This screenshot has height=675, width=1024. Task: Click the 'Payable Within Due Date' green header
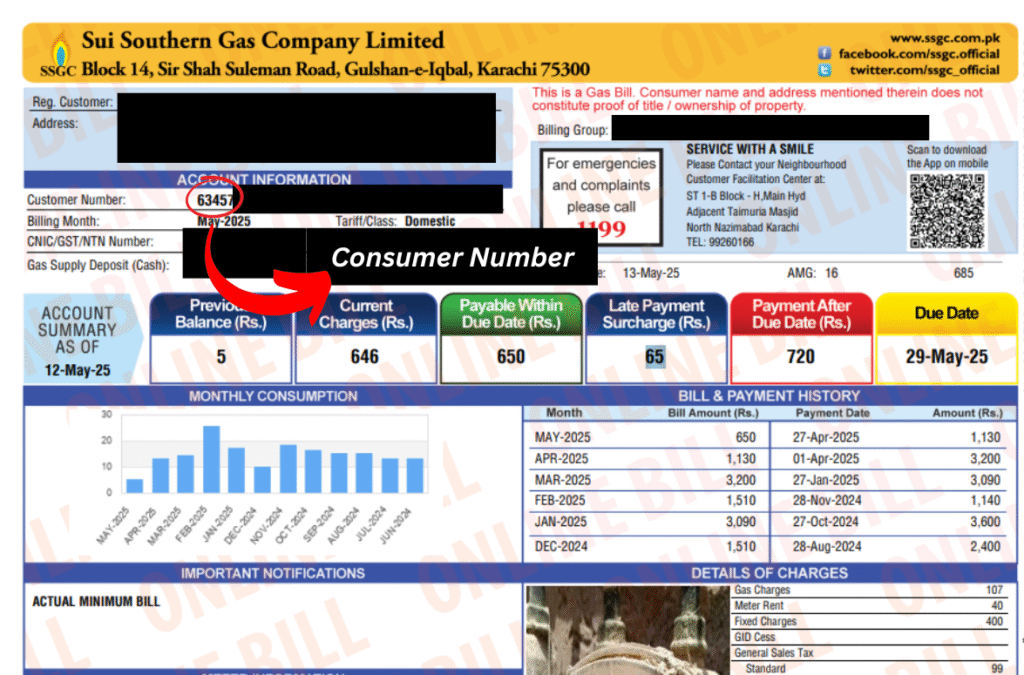(x=511, y=314)
